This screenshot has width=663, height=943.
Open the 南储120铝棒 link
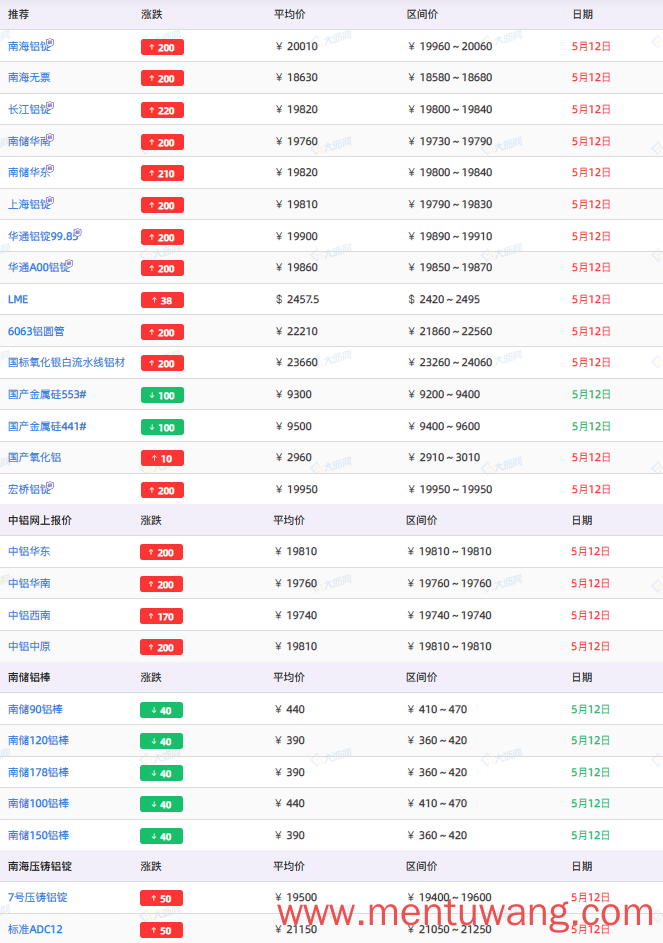(38, 740)
